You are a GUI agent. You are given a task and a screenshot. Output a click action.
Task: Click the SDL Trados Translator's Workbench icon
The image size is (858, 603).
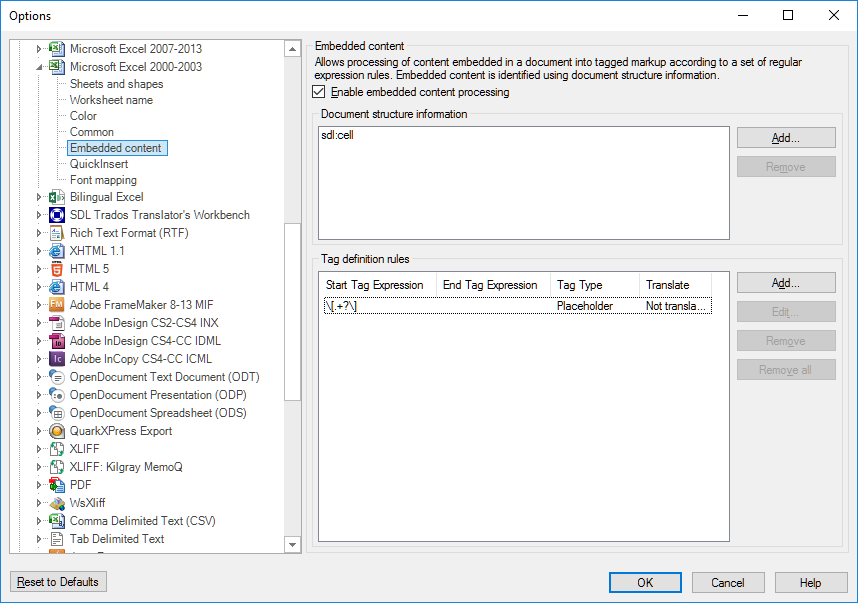(57, 215)
